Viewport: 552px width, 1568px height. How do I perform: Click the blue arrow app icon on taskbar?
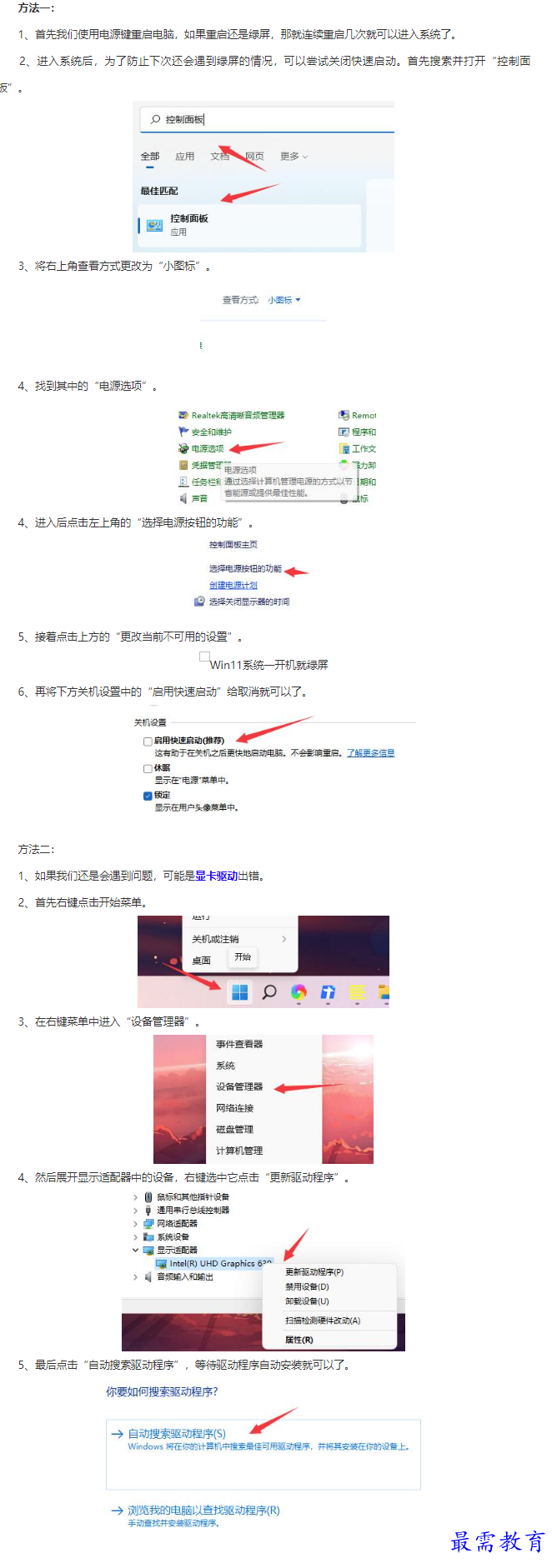point(328,991)
